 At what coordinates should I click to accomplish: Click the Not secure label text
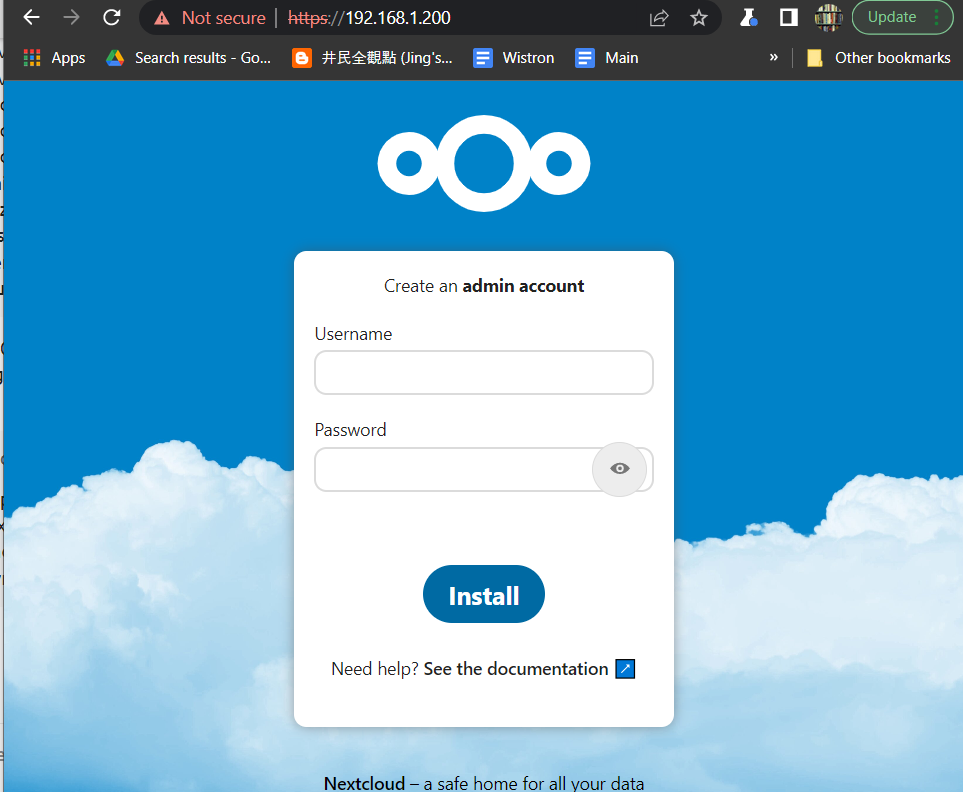coord(224,18)
